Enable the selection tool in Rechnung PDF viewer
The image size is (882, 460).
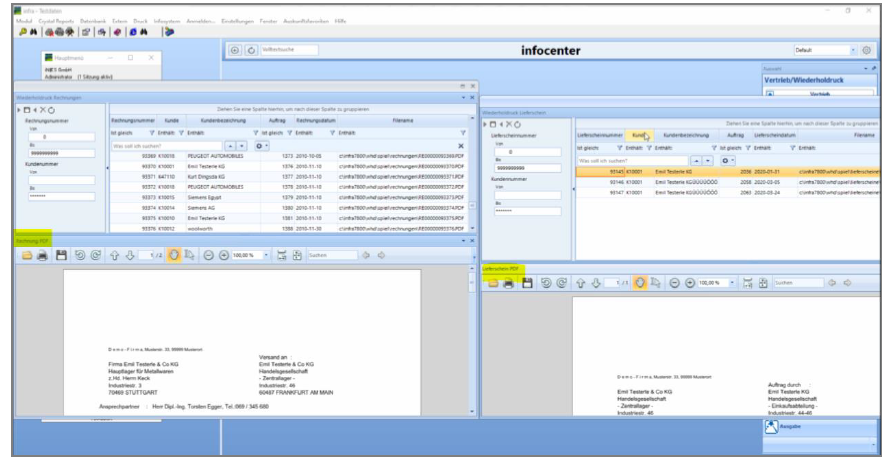(x=189, y=256)
